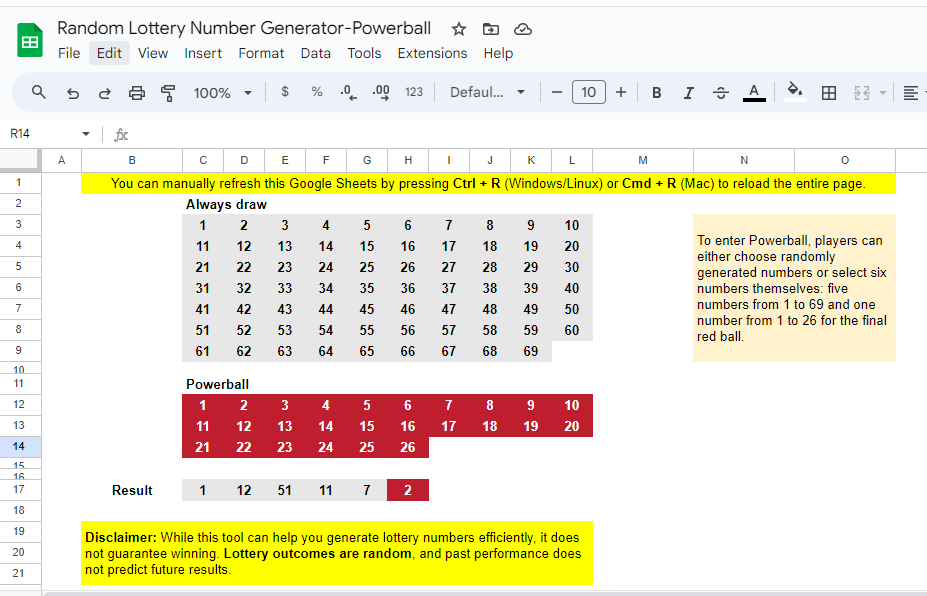The image size is (927, 596).
Task: Increase decimal places
Action: click(x=381, y=92)
